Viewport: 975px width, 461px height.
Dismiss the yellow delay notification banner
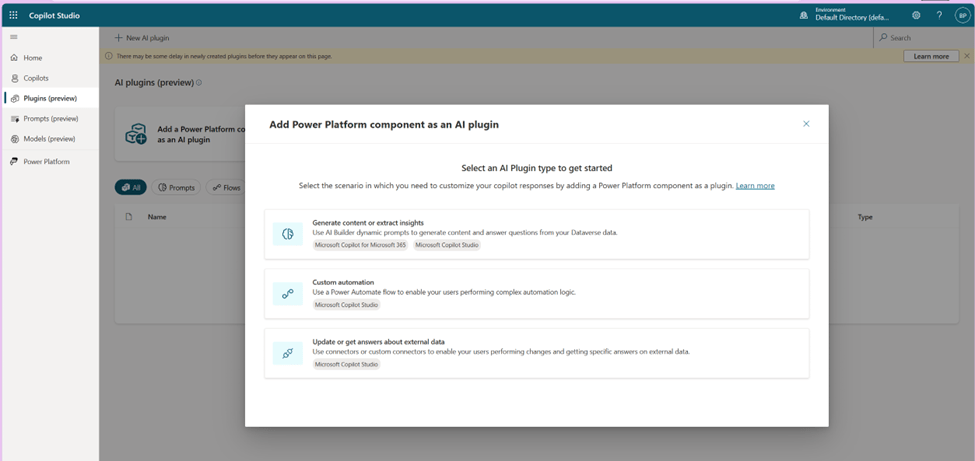point(966,56)
